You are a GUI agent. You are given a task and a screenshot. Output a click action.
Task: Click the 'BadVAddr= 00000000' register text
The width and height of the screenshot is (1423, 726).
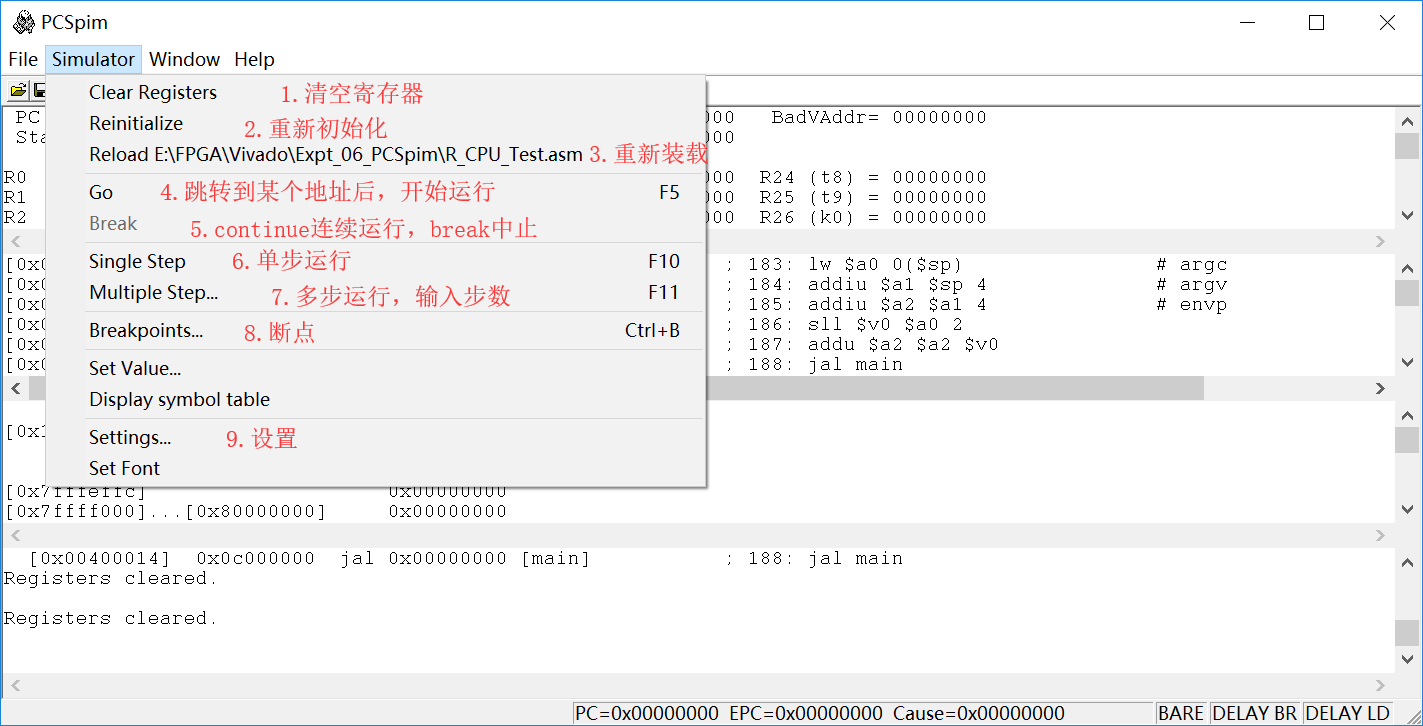tap(879, 117)
